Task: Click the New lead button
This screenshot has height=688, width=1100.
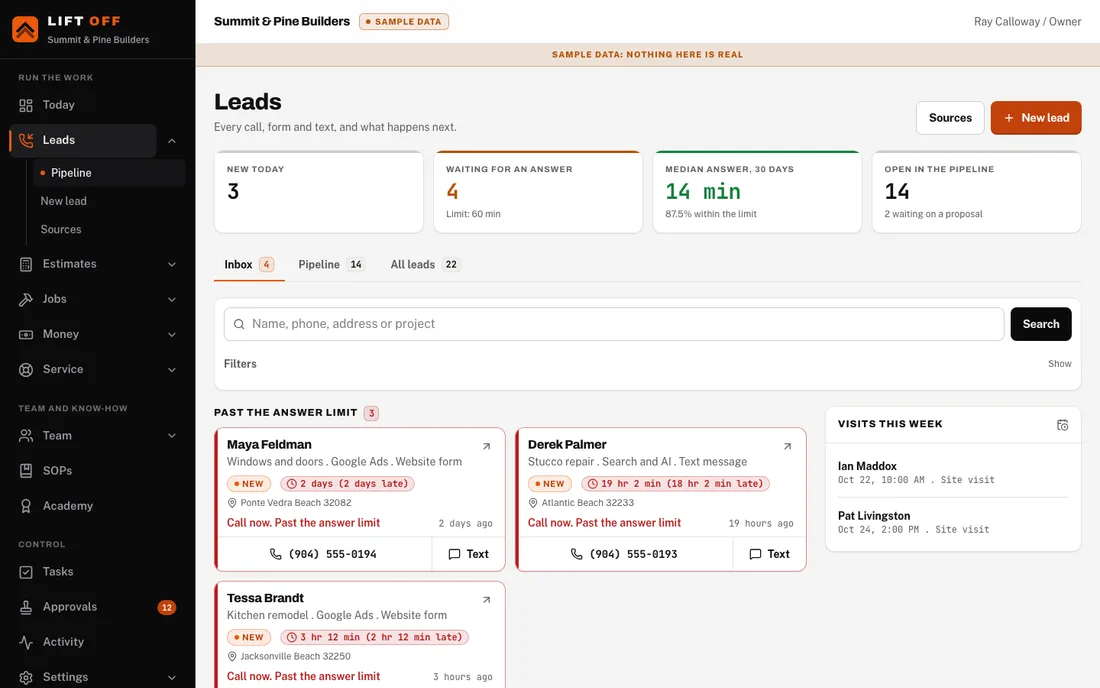Action: click(1035, 118)
